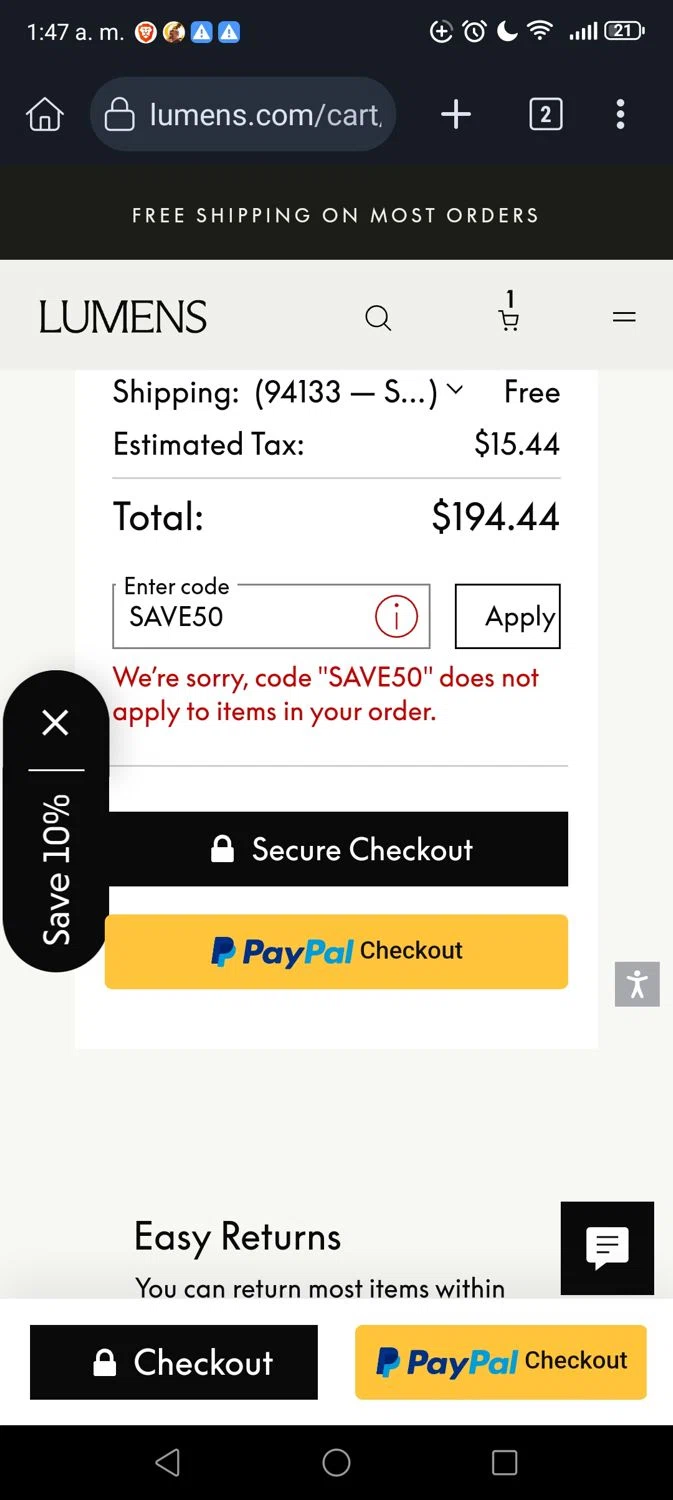Open the accessibility options widget
This screenshot has width=673, height=1500.
tap(637, 984)
